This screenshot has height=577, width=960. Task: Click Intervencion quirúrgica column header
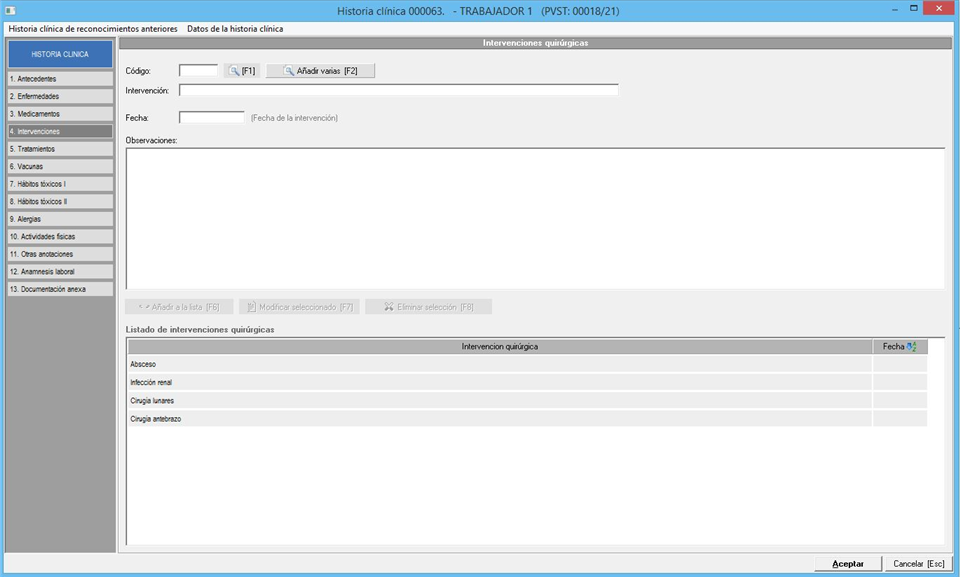tap(500, 347)
